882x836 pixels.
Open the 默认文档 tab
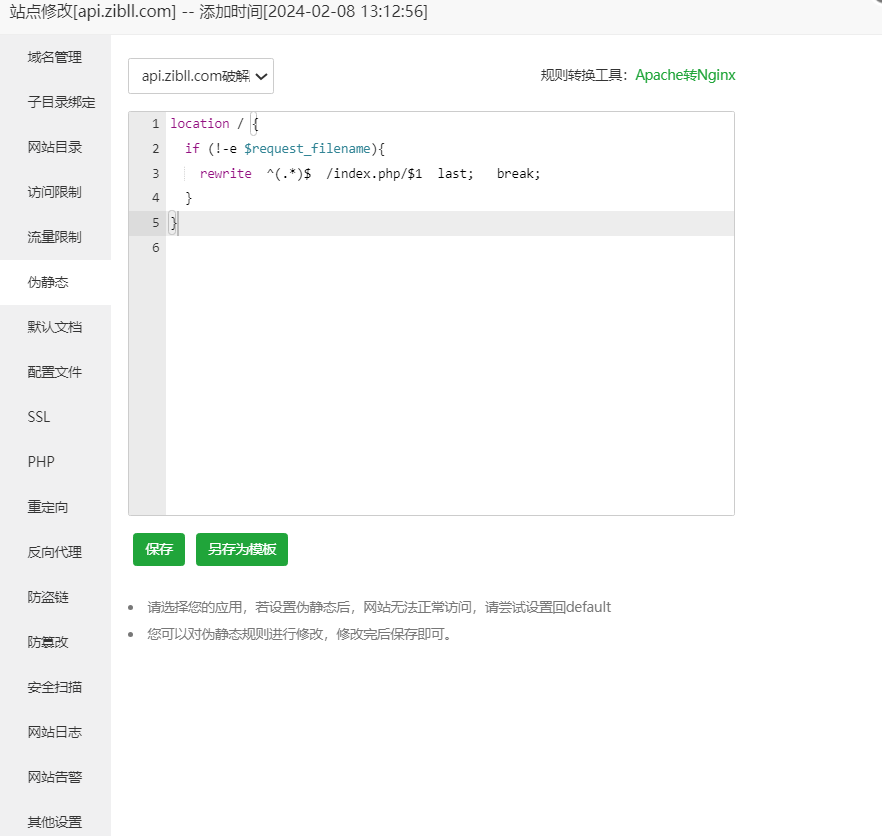click(x=55, y=327)
